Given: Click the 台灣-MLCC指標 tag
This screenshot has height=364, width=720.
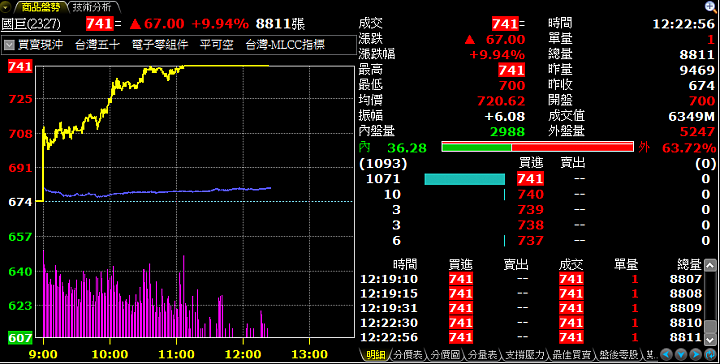Looking at the screenshot, I should click(285, 45).
